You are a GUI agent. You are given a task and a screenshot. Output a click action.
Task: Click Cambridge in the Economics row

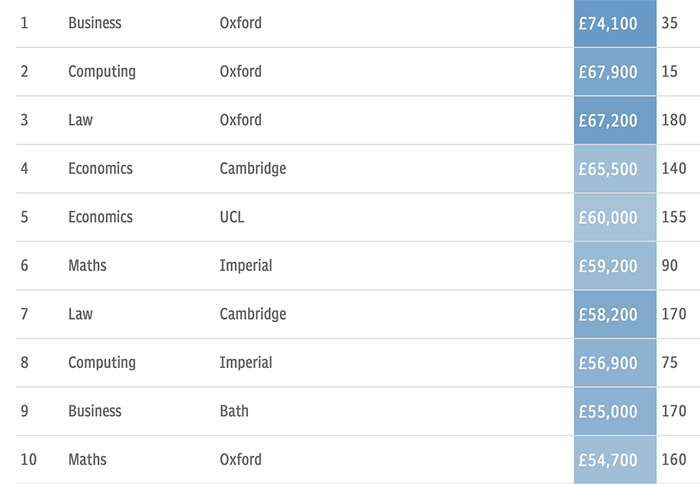point(253,168)
